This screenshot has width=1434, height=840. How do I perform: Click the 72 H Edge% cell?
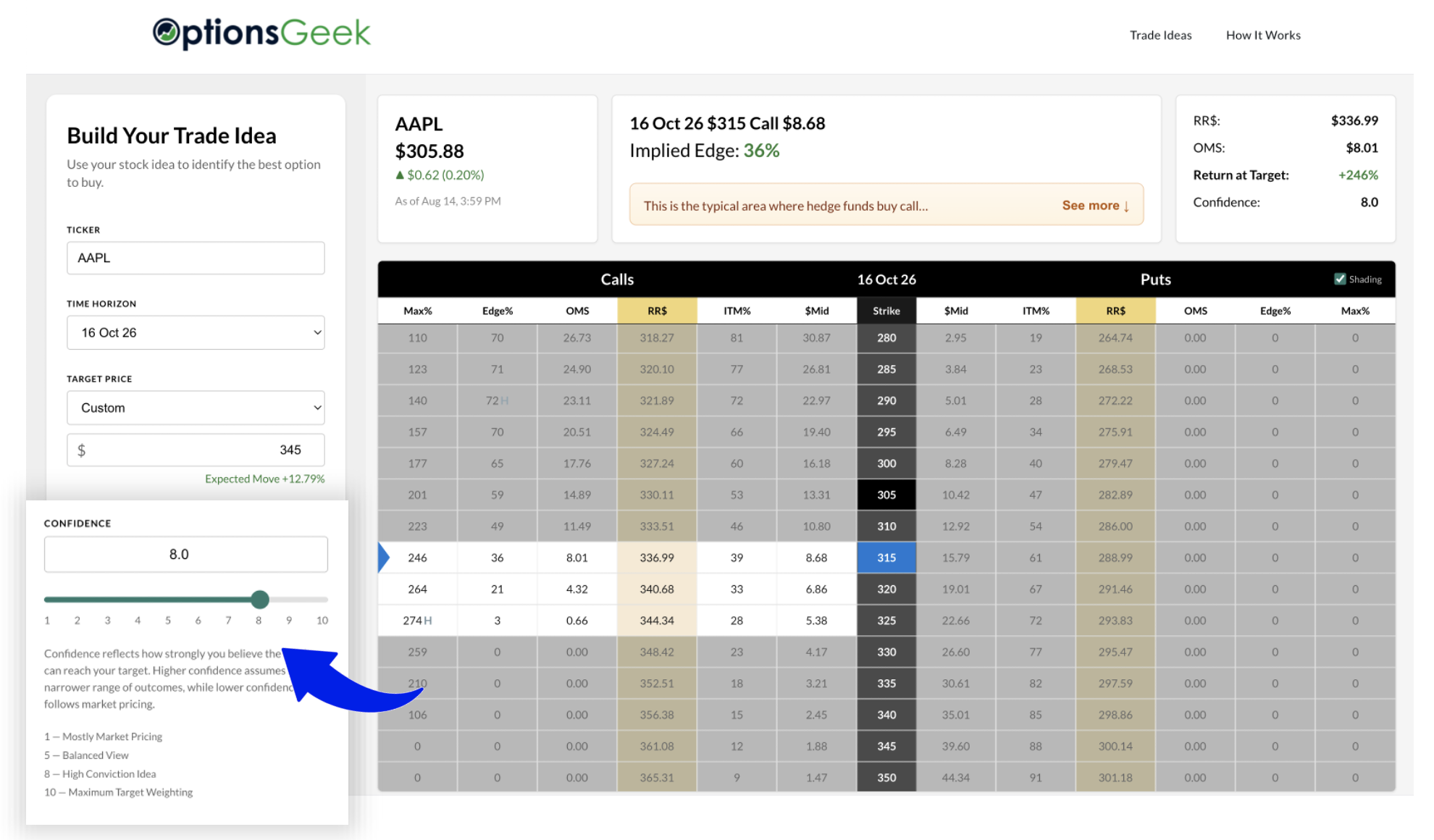pos(498,400)
